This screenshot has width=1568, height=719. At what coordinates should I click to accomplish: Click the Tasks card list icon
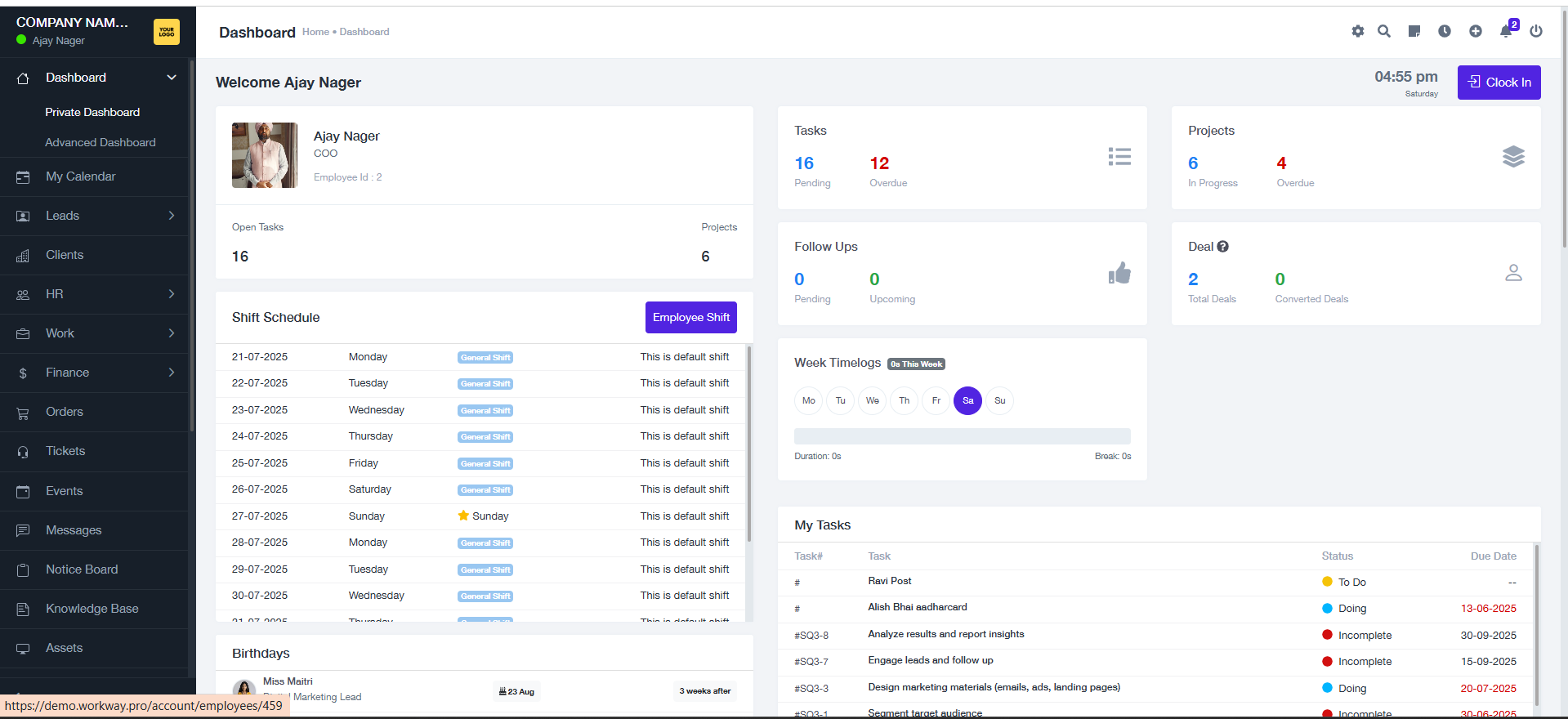click(x=1119, y=156)
